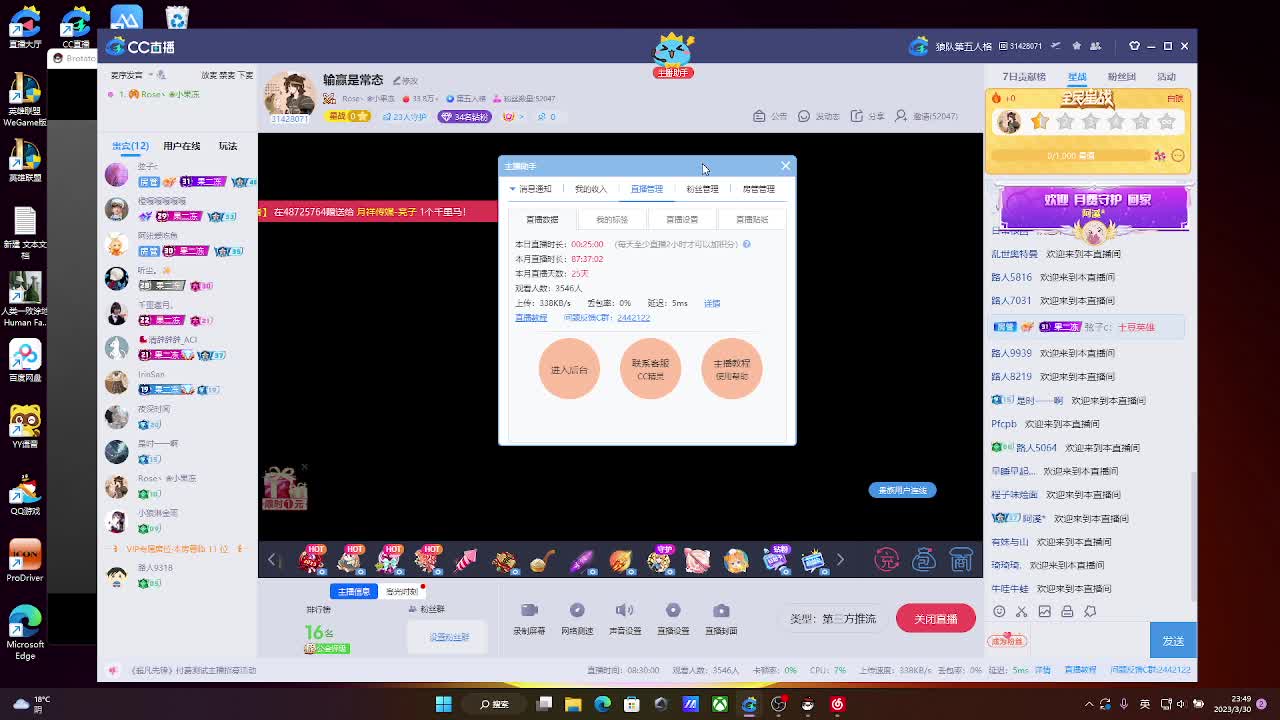Click the scissors screenshot icon in chat toolbar
Screen dimensions: 1280x720
tap(1021, 611)
